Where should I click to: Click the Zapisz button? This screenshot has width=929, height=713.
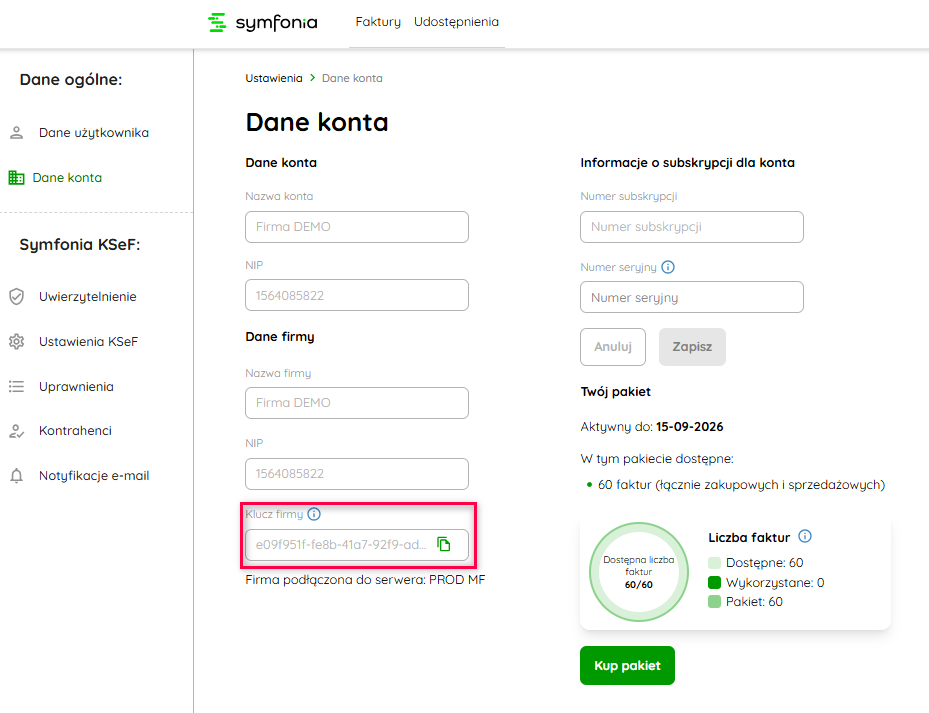[692, 347]
